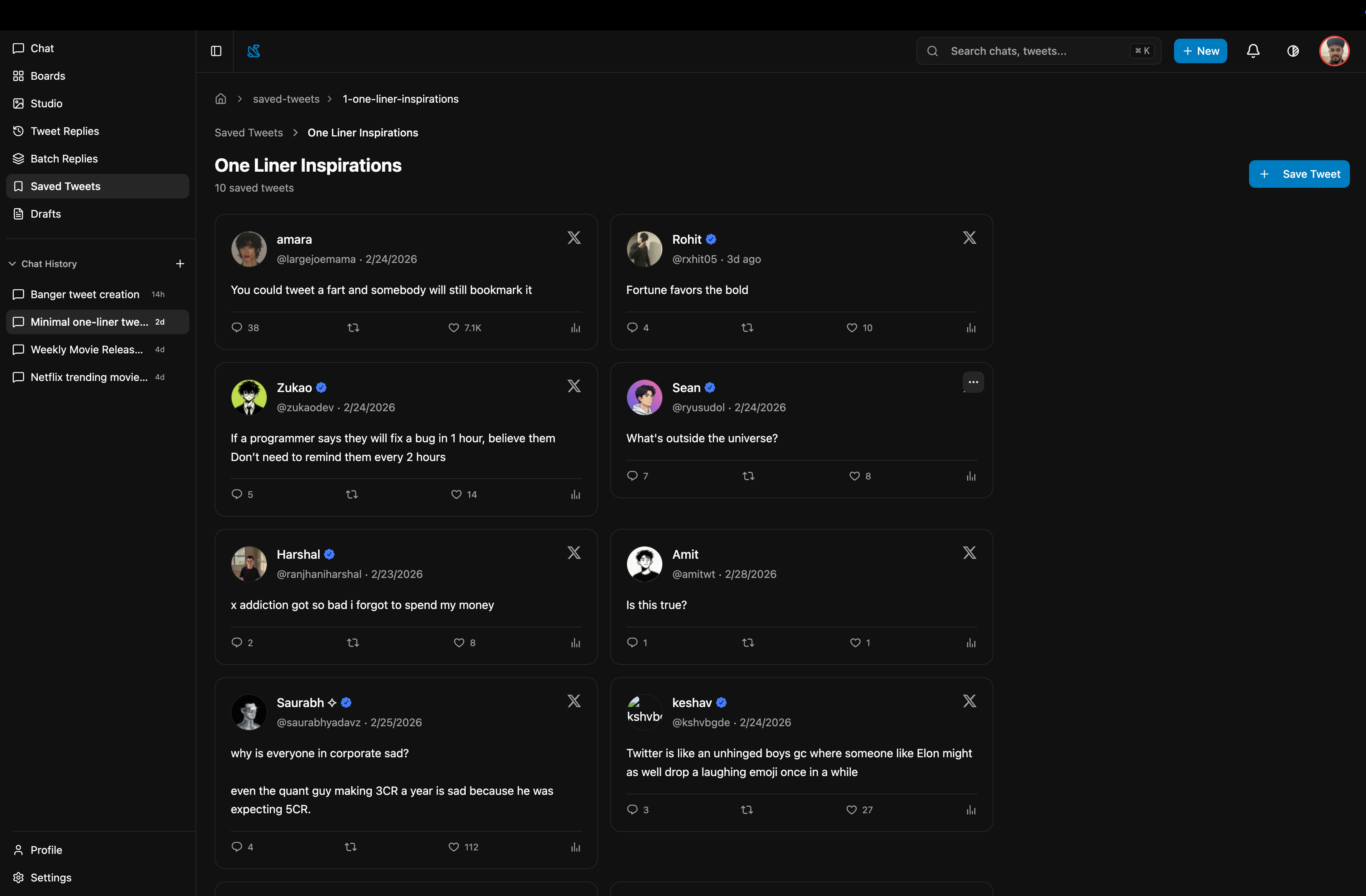
Task: Click reply bubble on keshav's tweet
Action: coord(632,809)
